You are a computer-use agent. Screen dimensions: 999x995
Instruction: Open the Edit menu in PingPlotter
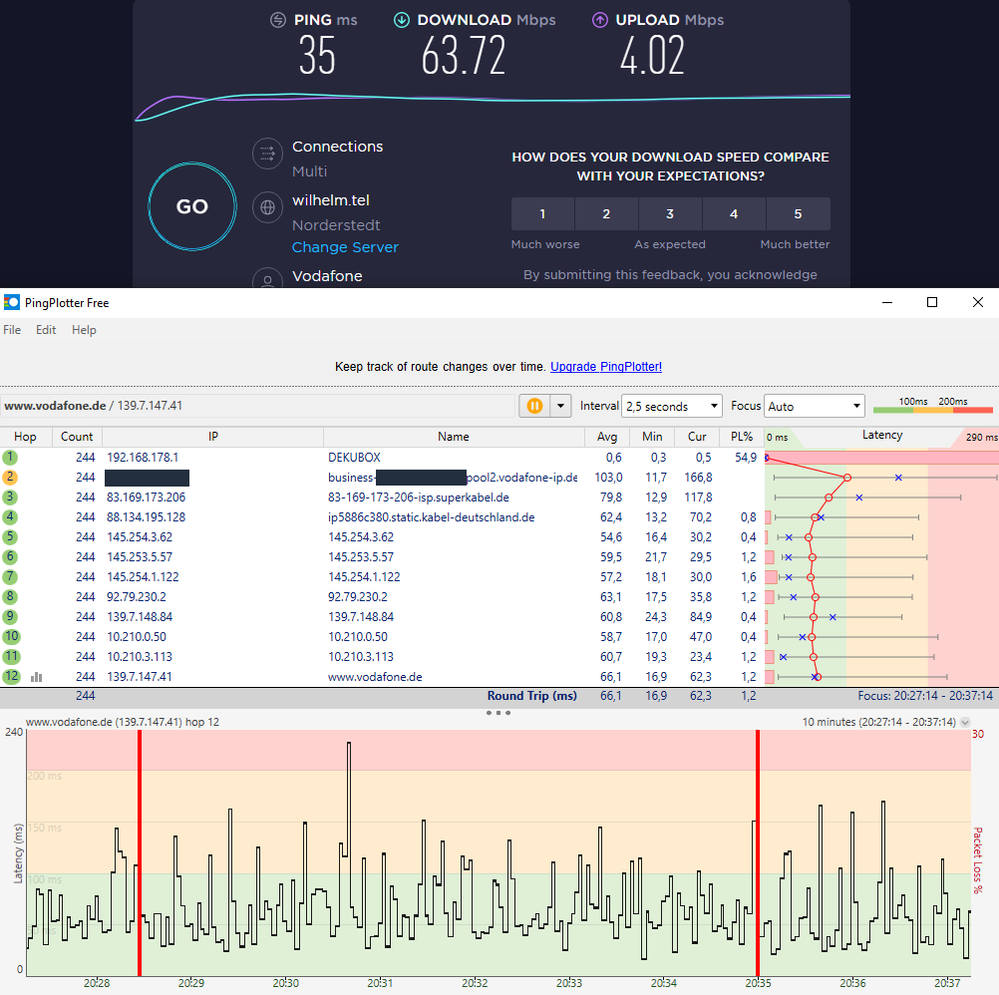46,330
